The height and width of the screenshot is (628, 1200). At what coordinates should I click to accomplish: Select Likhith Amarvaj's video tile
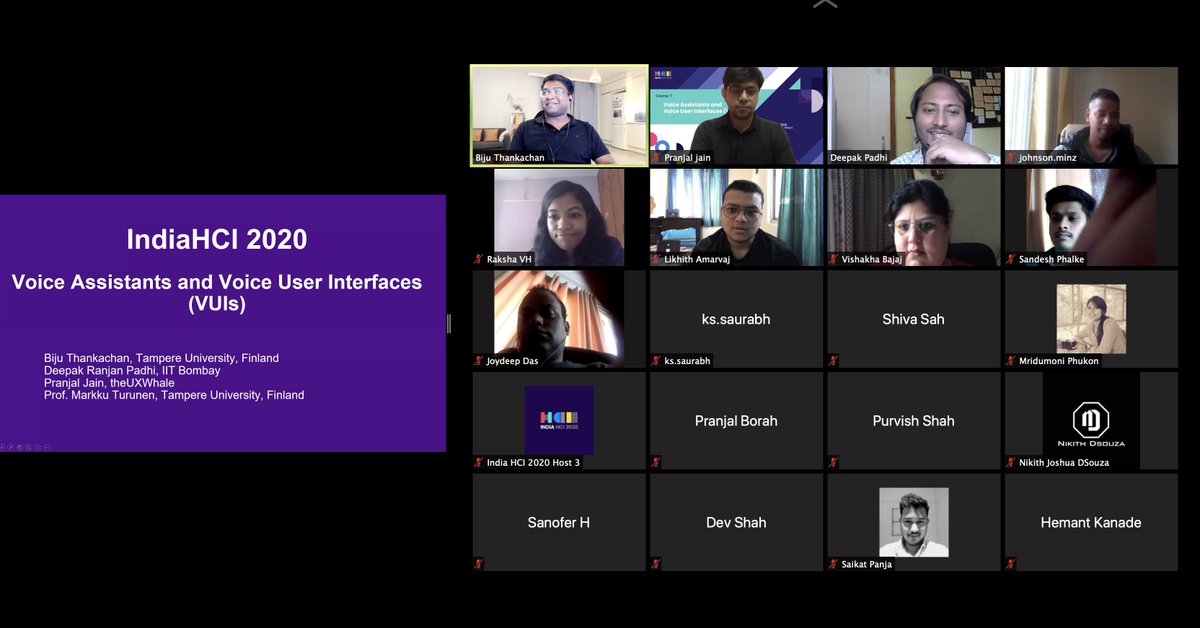pos(736,217)
